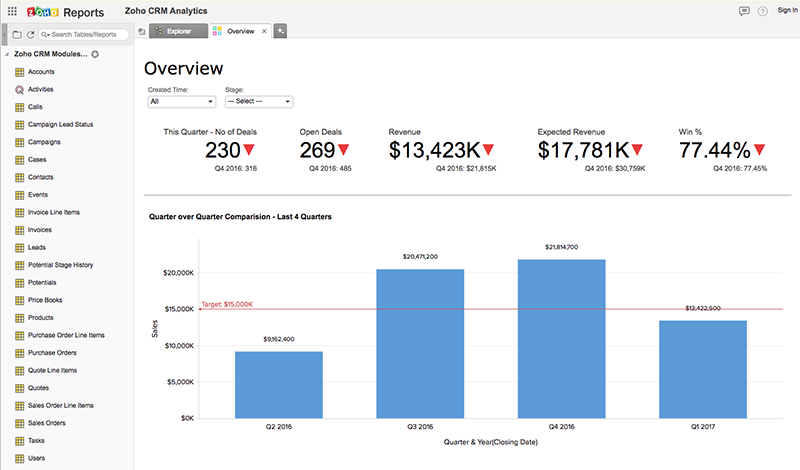Select Purchase Order Line Items
The width and height of the screenshot is (800, 470).
tap(66, 335)
